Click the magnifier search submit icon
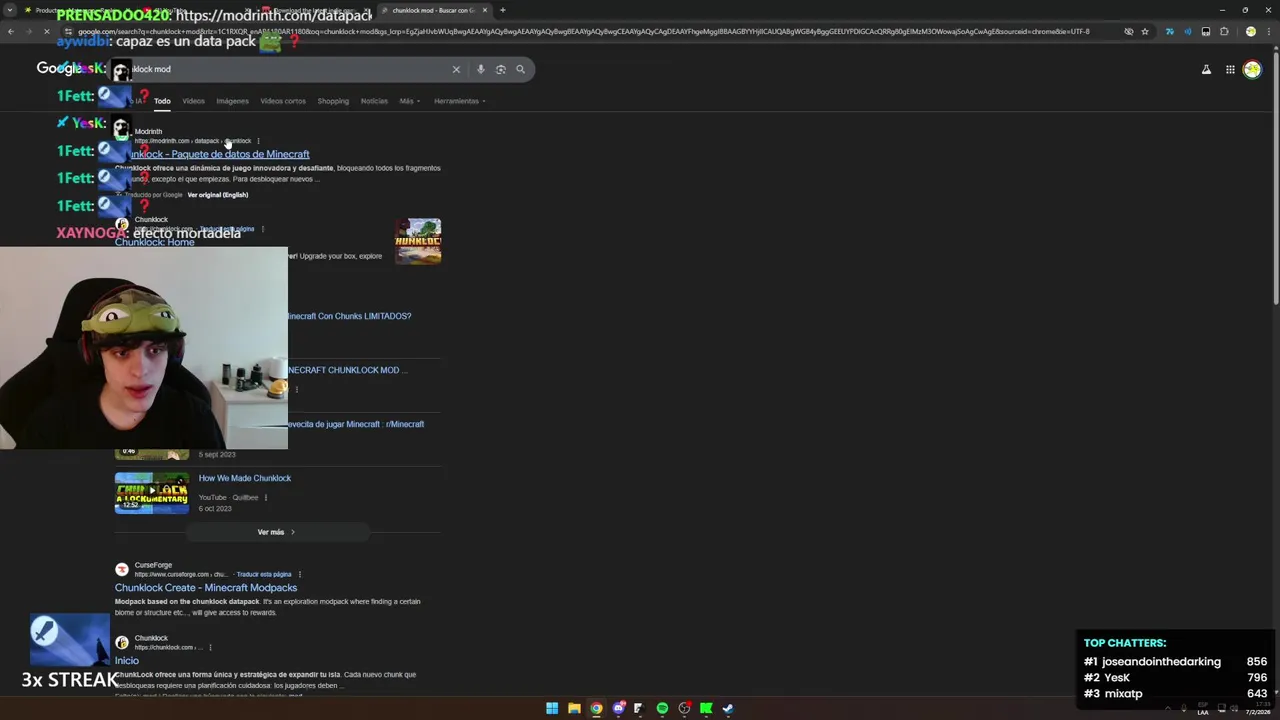The image size is (1280, 720). [x=520, y=69]
